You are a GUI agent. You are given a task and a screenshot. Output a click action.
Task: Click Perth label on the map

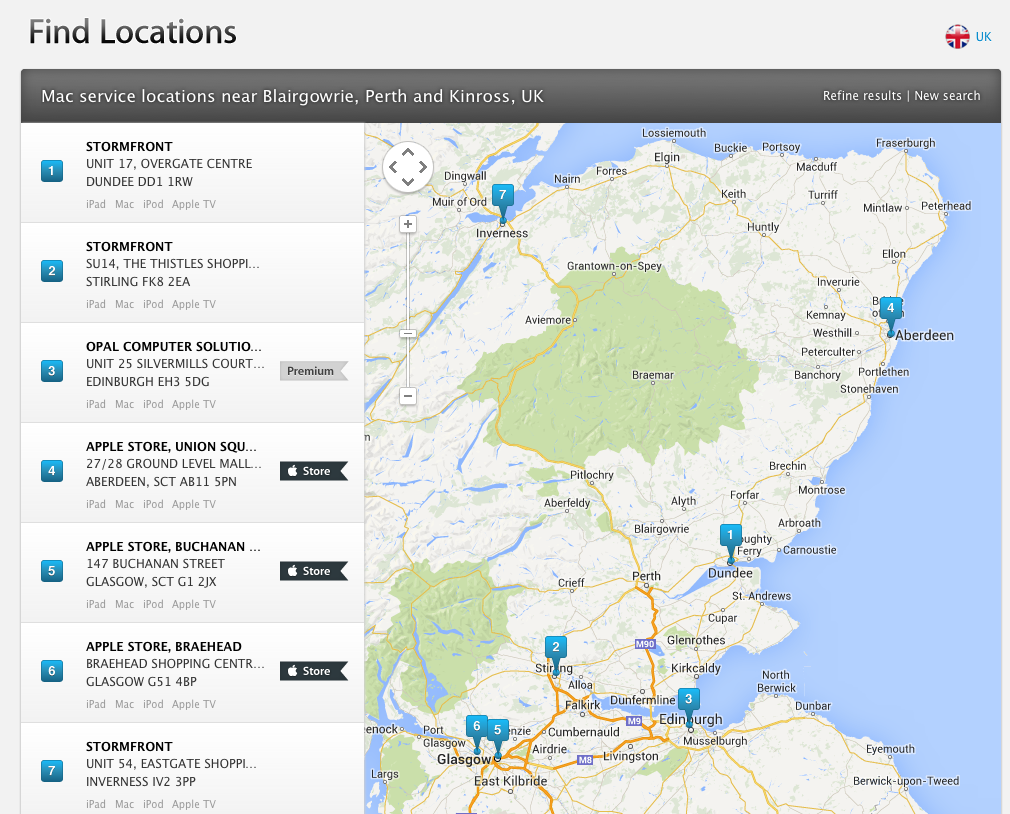pyautogui.click(x=646, y=576)
